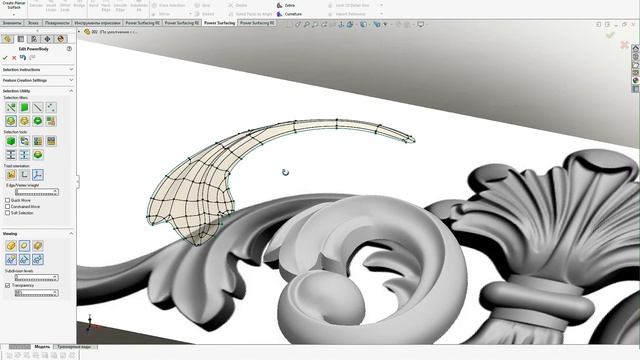
Task: Click the Curvature display icon
Action: pos(280,14)
